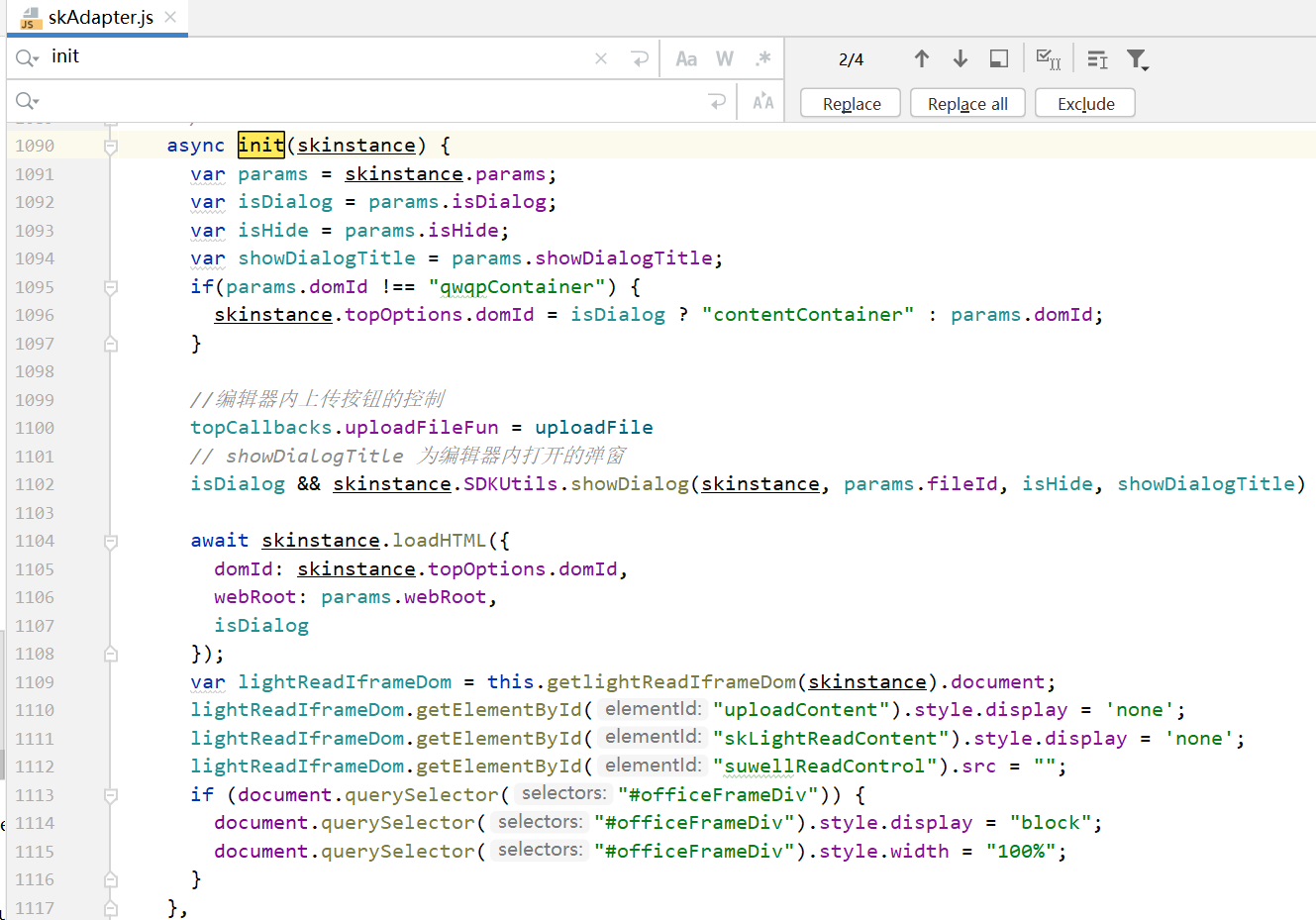Go to next occurrence down arrow
Image resolution: width=1316 pixels, height=920 pixels.
960,59
